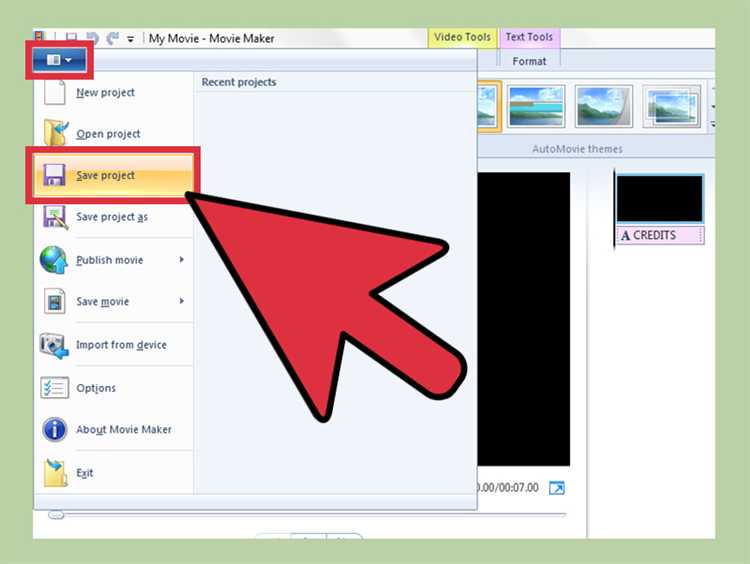Click the Open project folder icon
This screenshot has width=750, height=564.
[56, 133]
